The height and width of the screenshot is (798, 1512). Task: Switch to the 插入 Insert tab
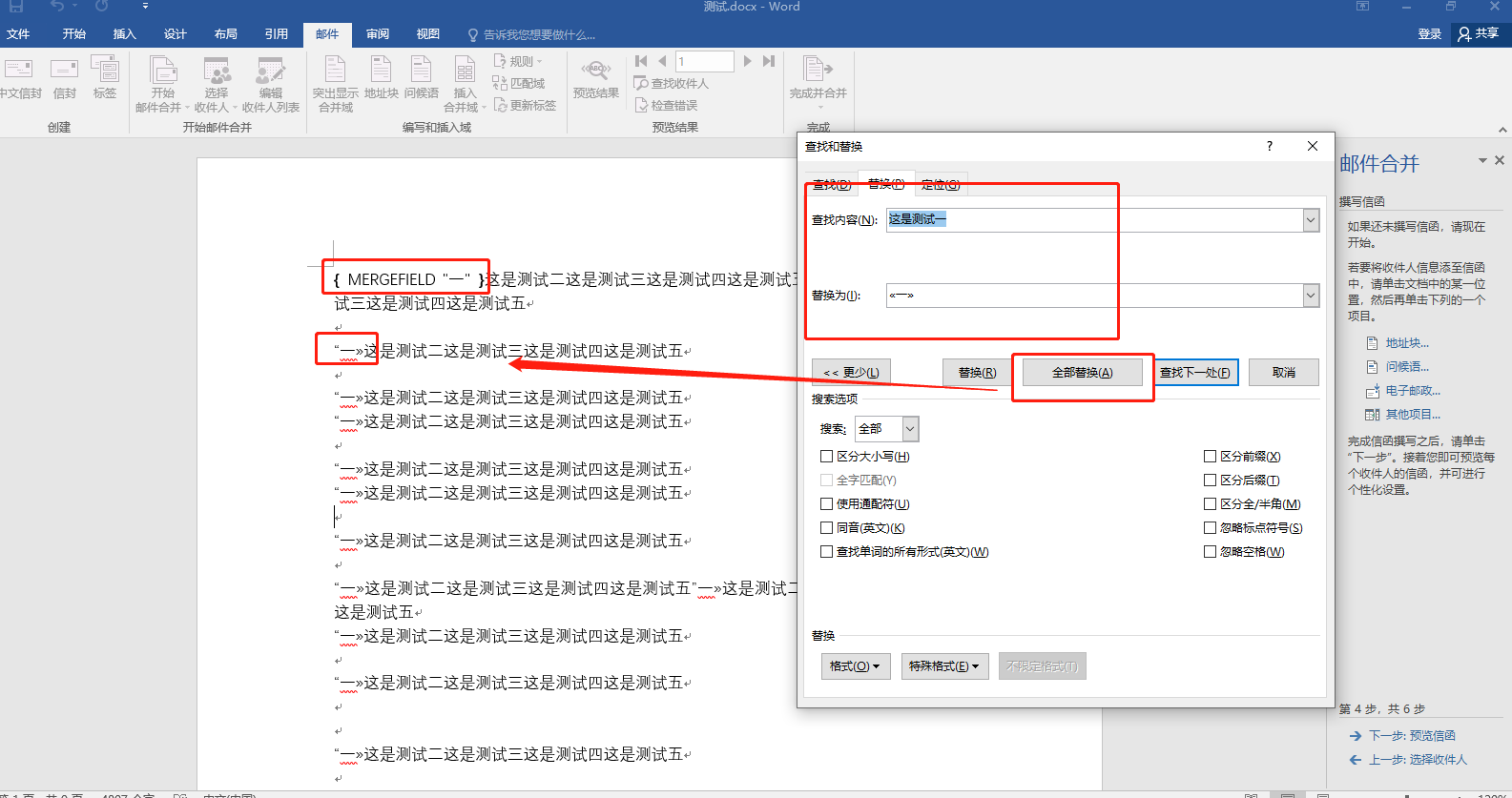click(x=124, y=34)
